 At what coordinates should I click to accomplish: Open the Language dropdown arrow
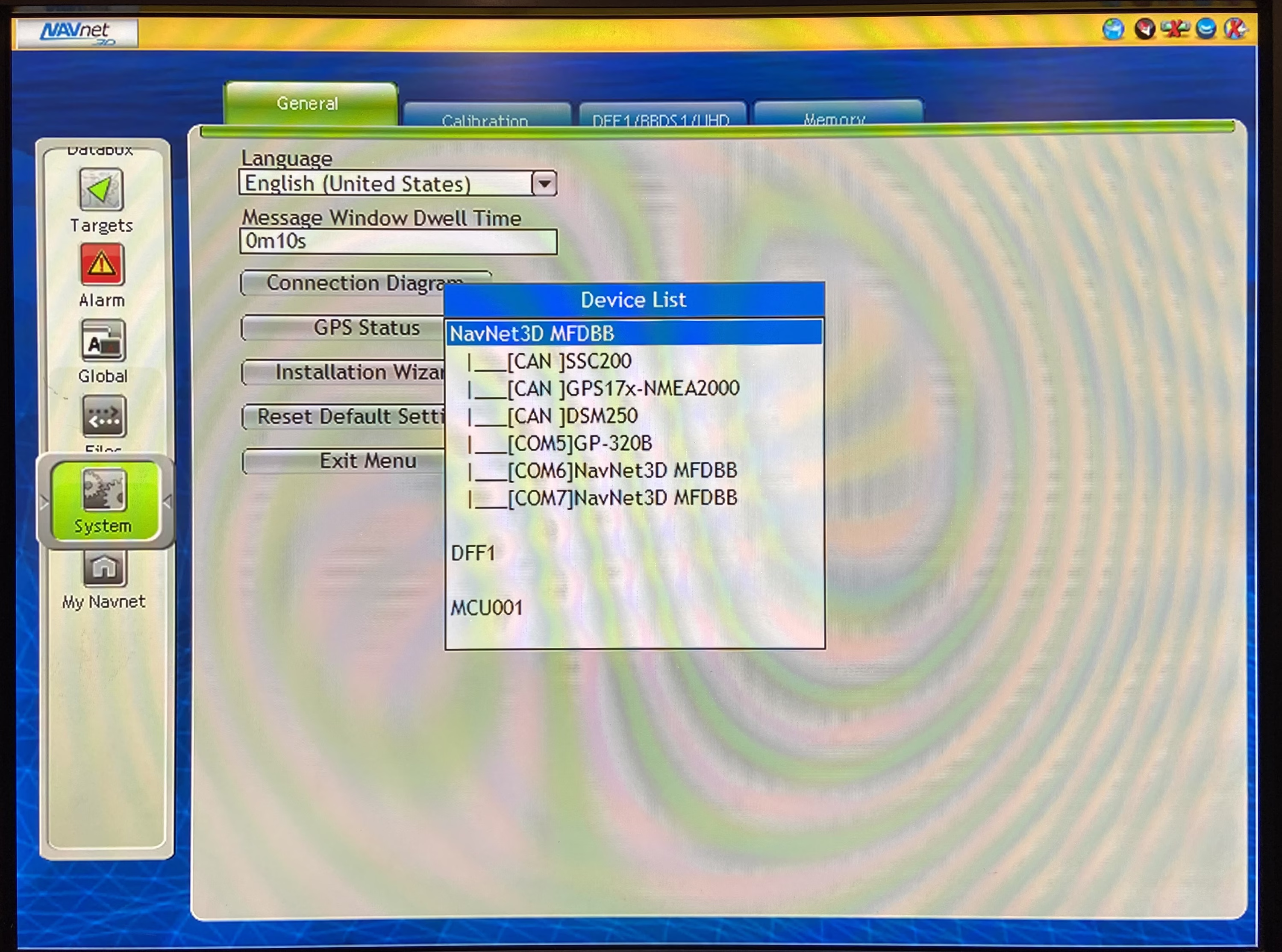click(544, 184)
